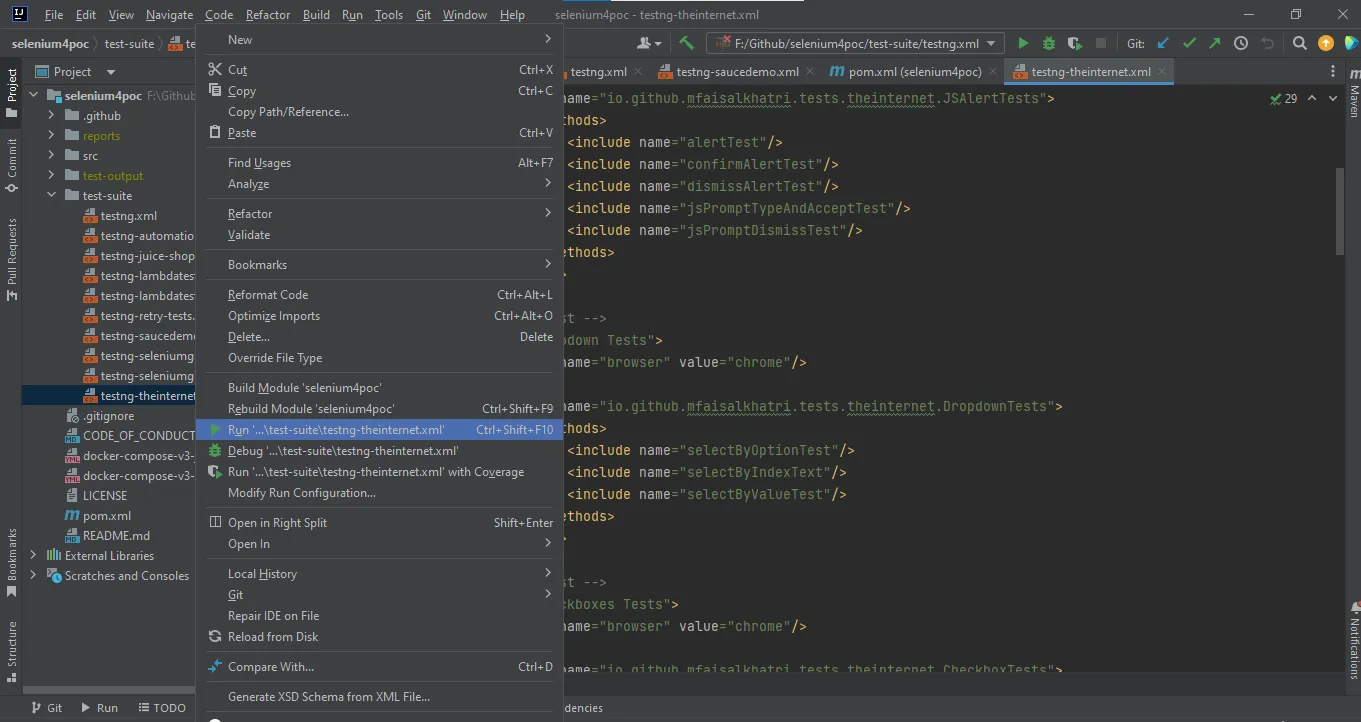Collapse the selenium4poc root tree node
Viewport: 1361px width, 722px height.
[x=33, y=96]
